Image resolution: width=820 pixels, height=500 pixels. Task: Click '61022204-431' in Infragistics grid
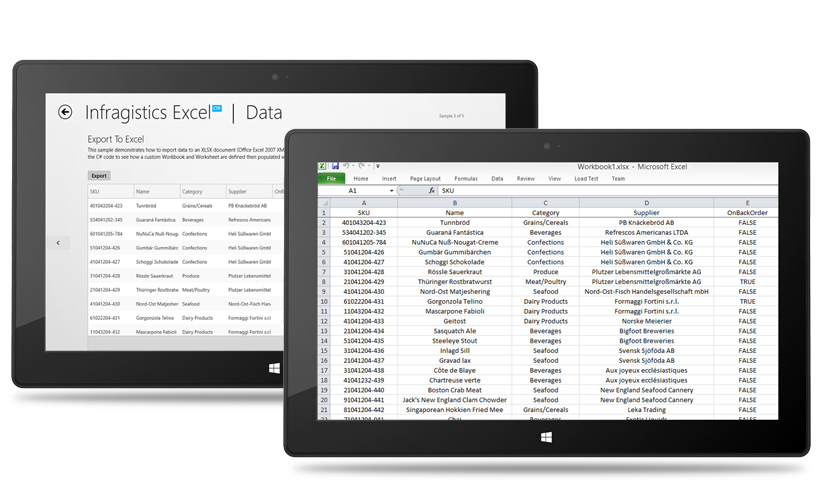pos(105,318)
